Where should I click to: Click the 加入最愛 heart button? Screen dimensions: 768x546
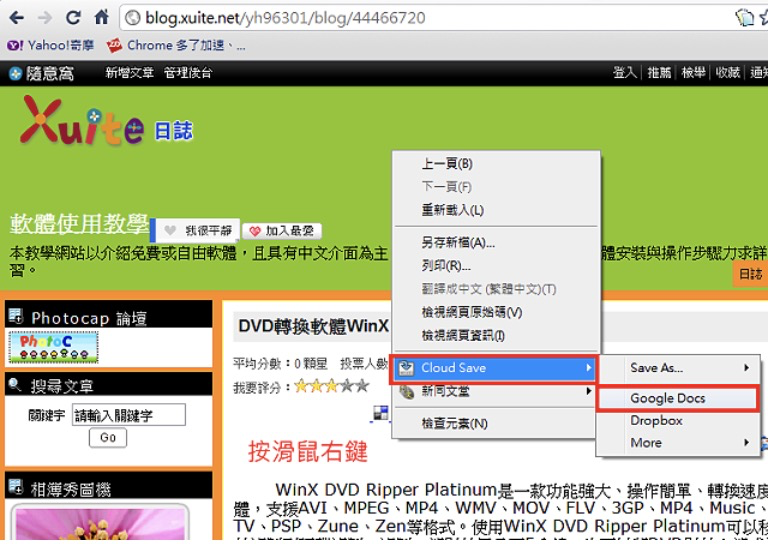point(282,231)
